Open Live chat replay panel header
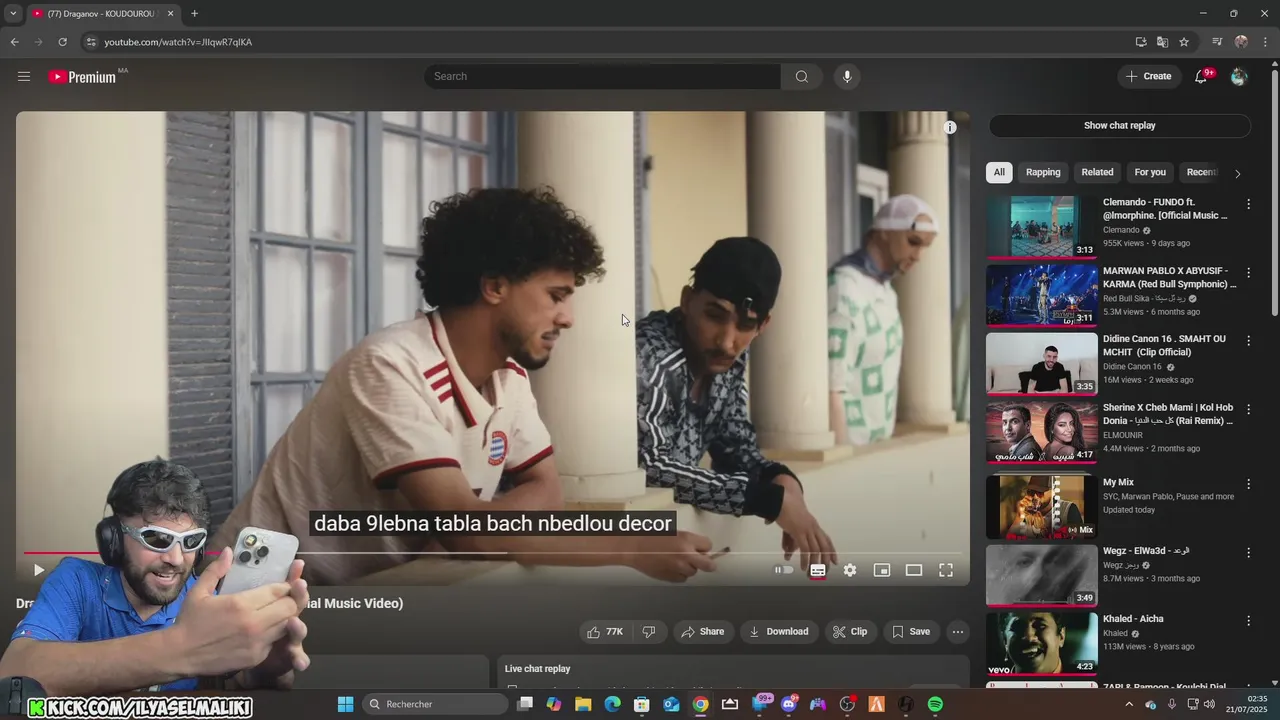Screen dimensions: 1280x720 [537, 669]
